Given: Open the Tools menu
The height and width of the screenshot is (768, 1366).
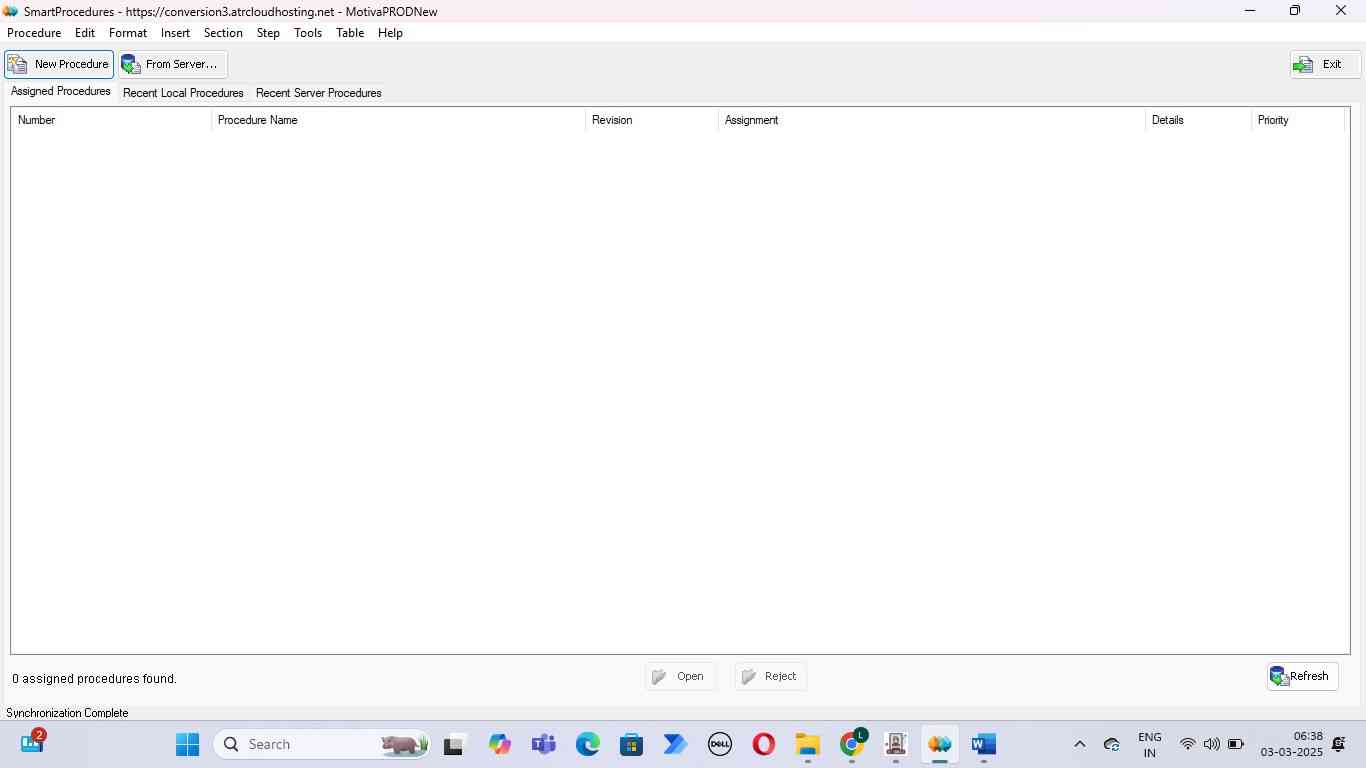Looking at the screenshot, I should 308,33.
